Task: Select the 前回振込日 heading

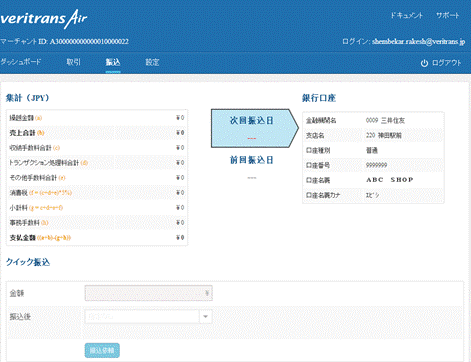Action: click(252, 160)
